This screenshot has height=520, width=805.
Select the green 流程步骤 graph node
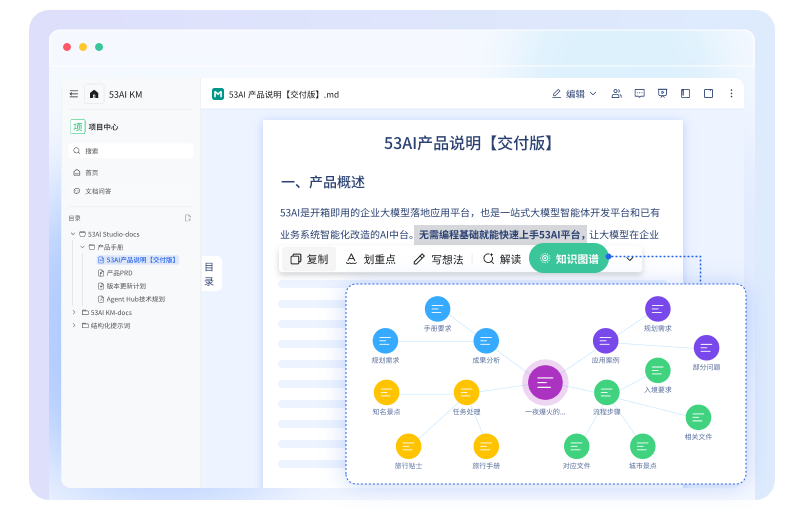click(607, 392)
